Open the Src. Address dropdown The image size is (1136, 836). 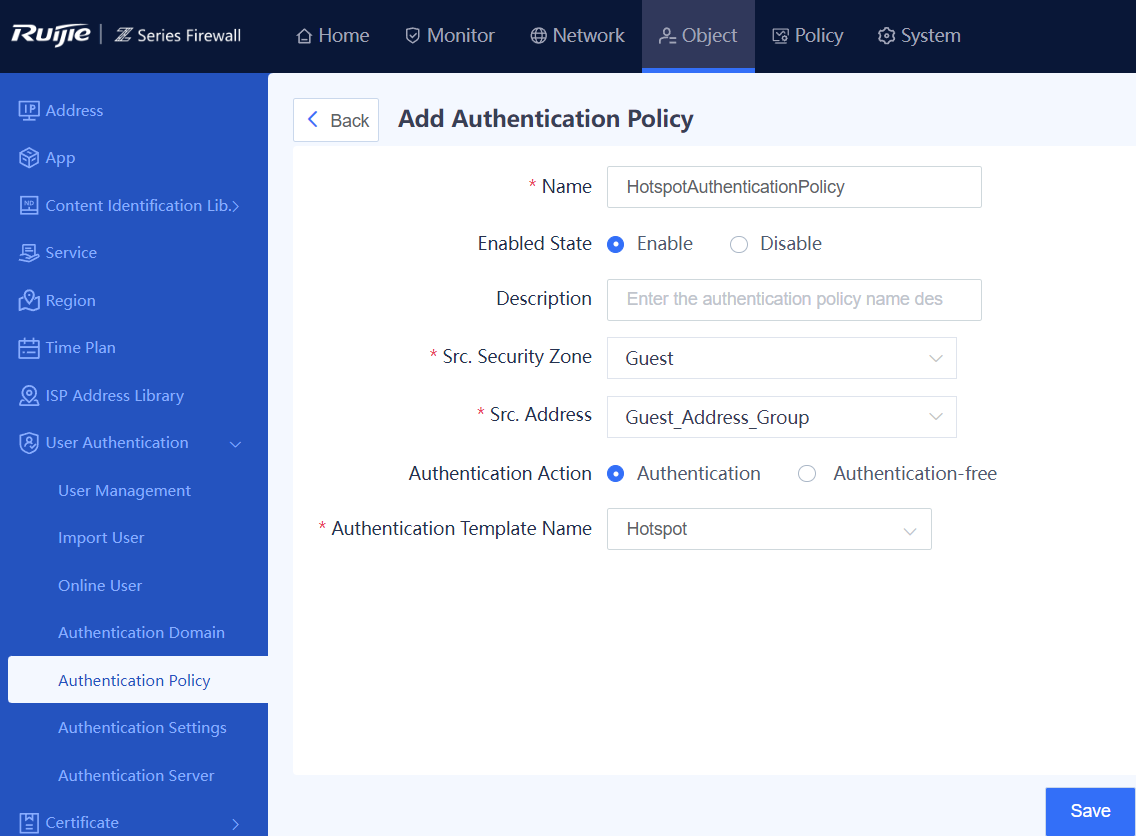(782, 417)
